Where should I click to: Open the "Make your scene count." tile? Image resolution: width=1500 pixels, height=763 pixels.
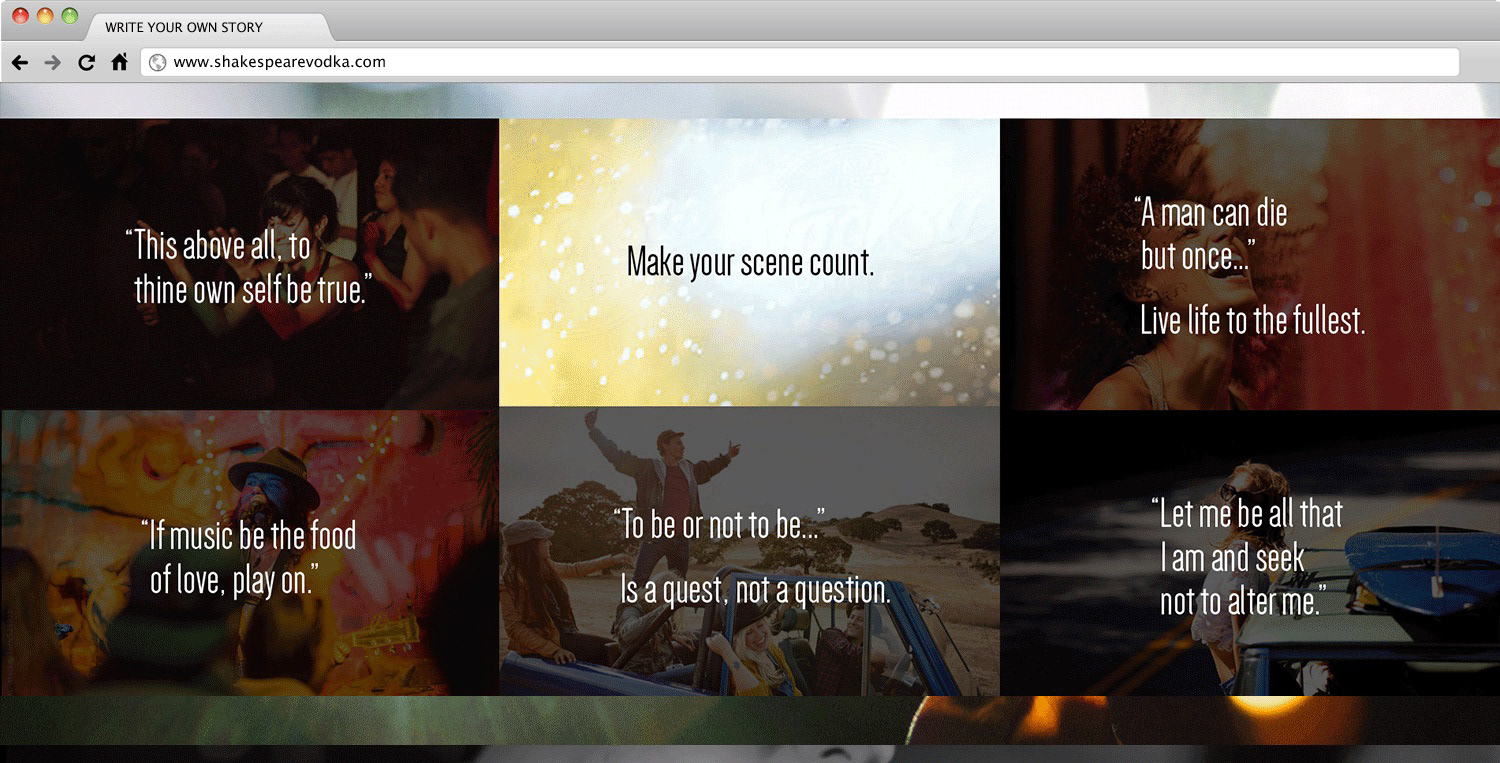[x=750, y=263]
